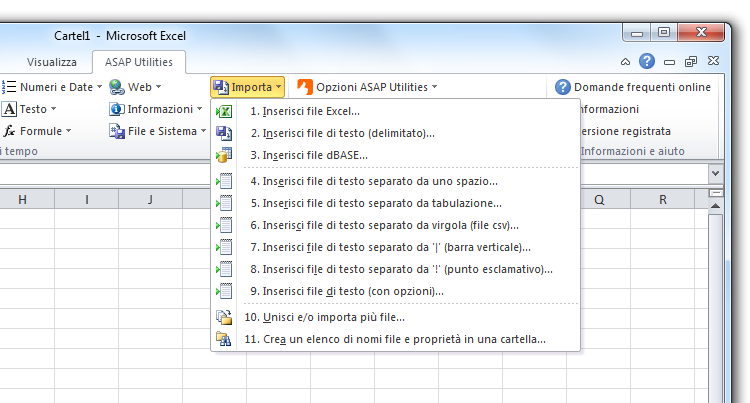Click the vertical scrollbar up arrow

[x=716, y=206]
